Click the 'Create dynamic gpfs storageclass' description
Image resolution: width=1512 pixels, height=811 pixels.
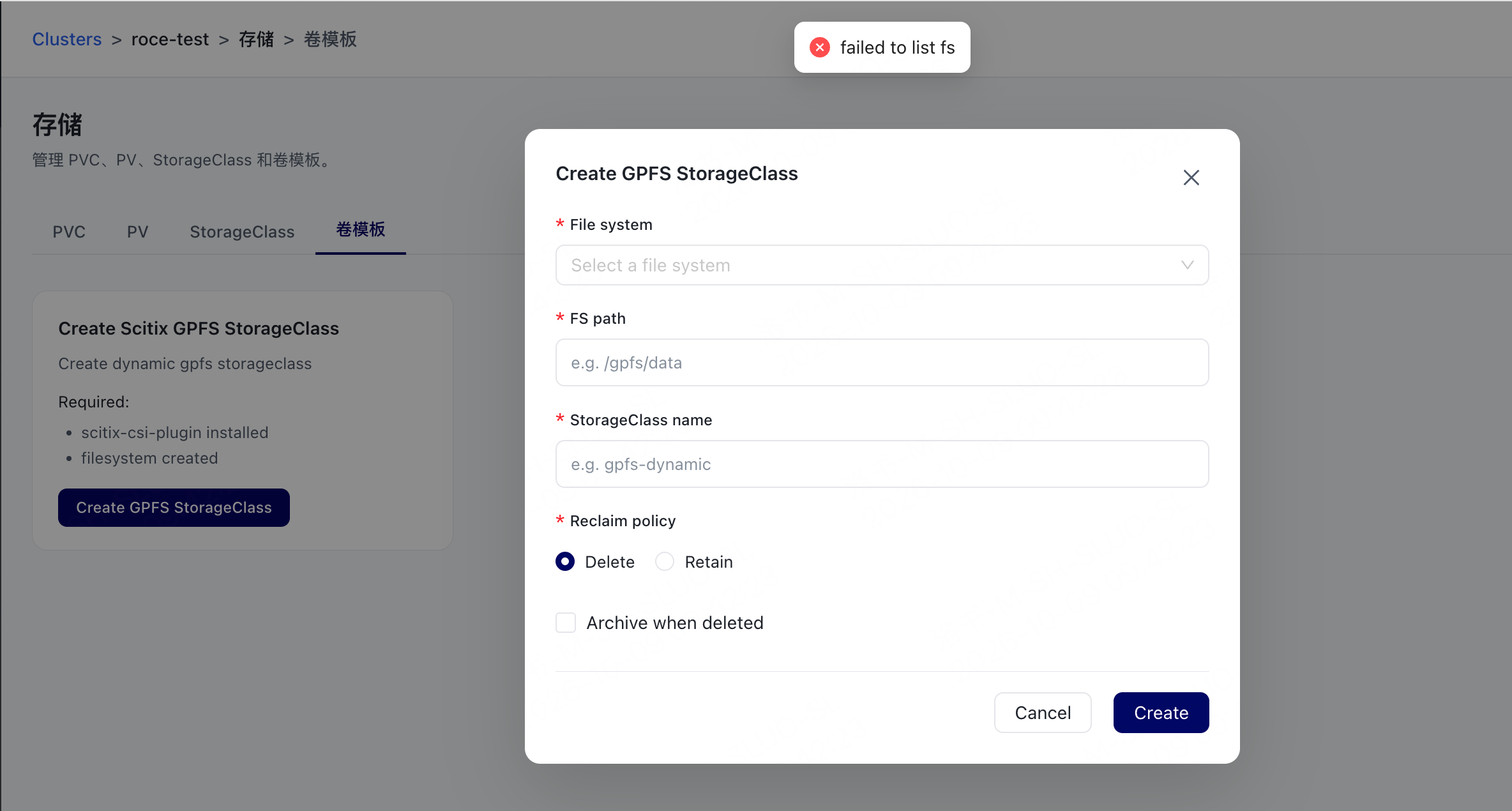click(185, 363)
